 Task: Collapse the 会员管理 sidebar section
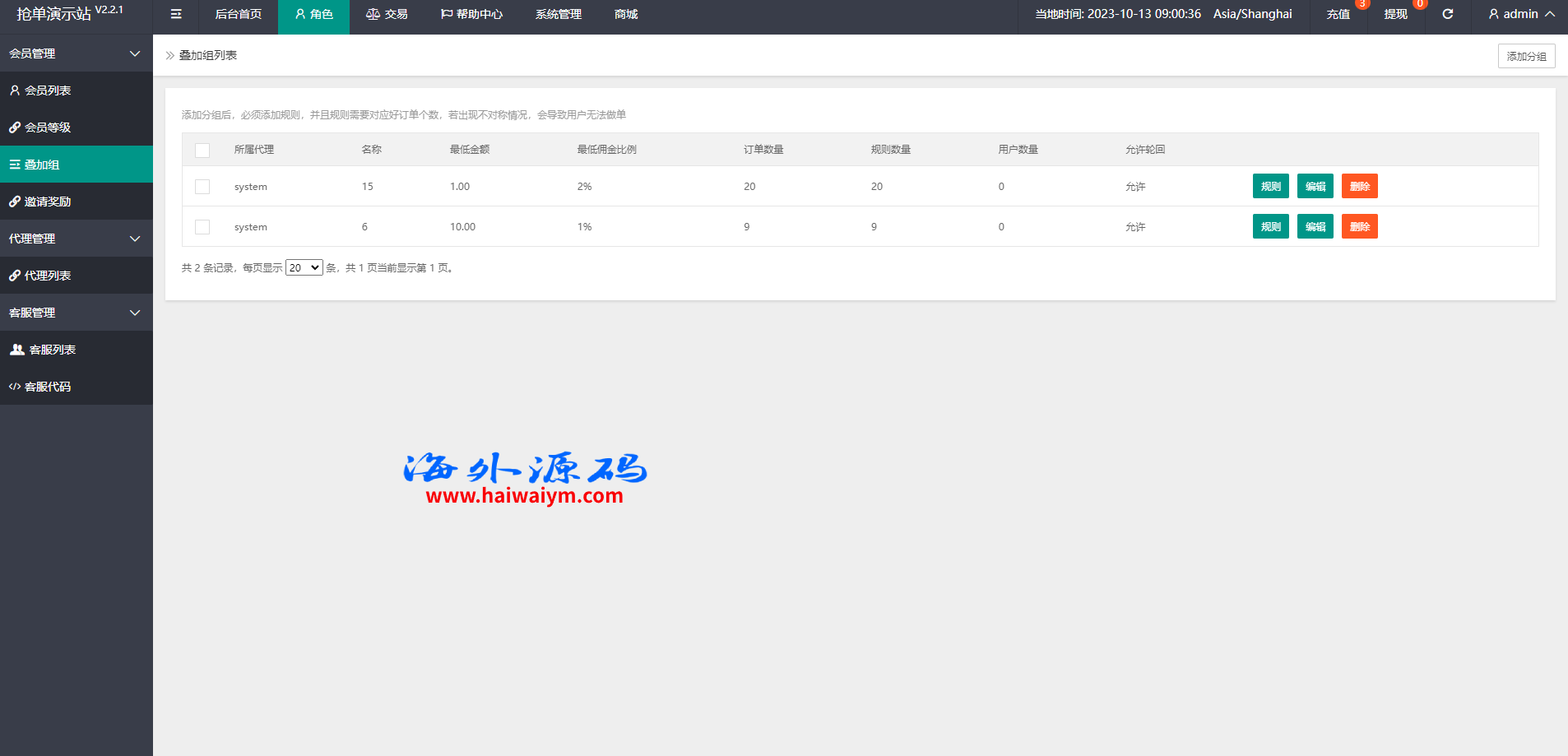coord(76,53)
